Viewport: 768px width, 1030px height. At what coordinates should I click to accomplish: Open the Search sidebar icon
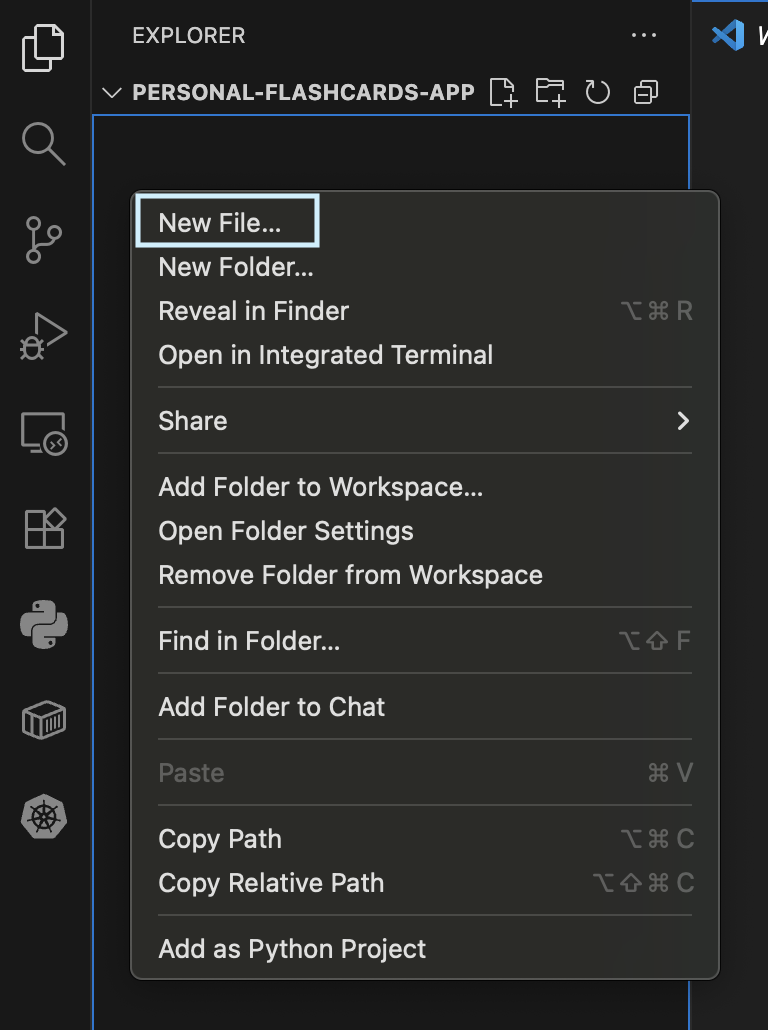(x=43, y=144)
